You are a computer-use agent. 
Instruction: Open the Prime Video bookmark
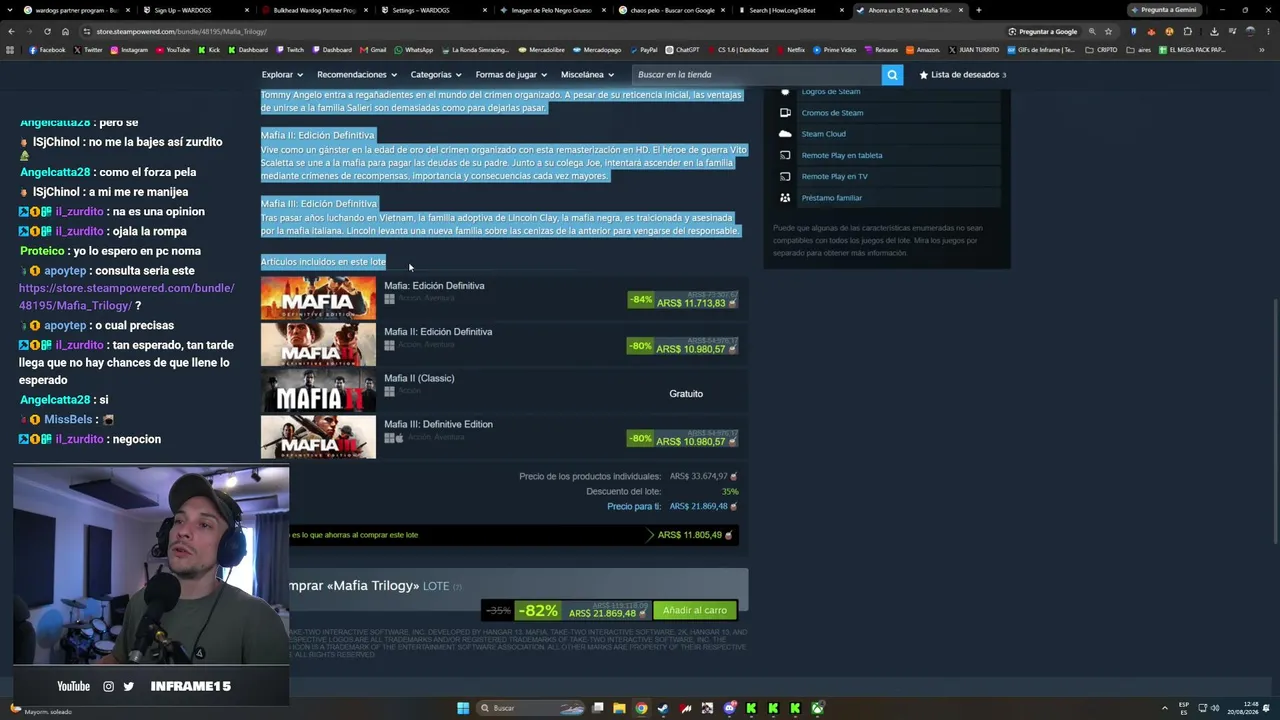(834, 49)
